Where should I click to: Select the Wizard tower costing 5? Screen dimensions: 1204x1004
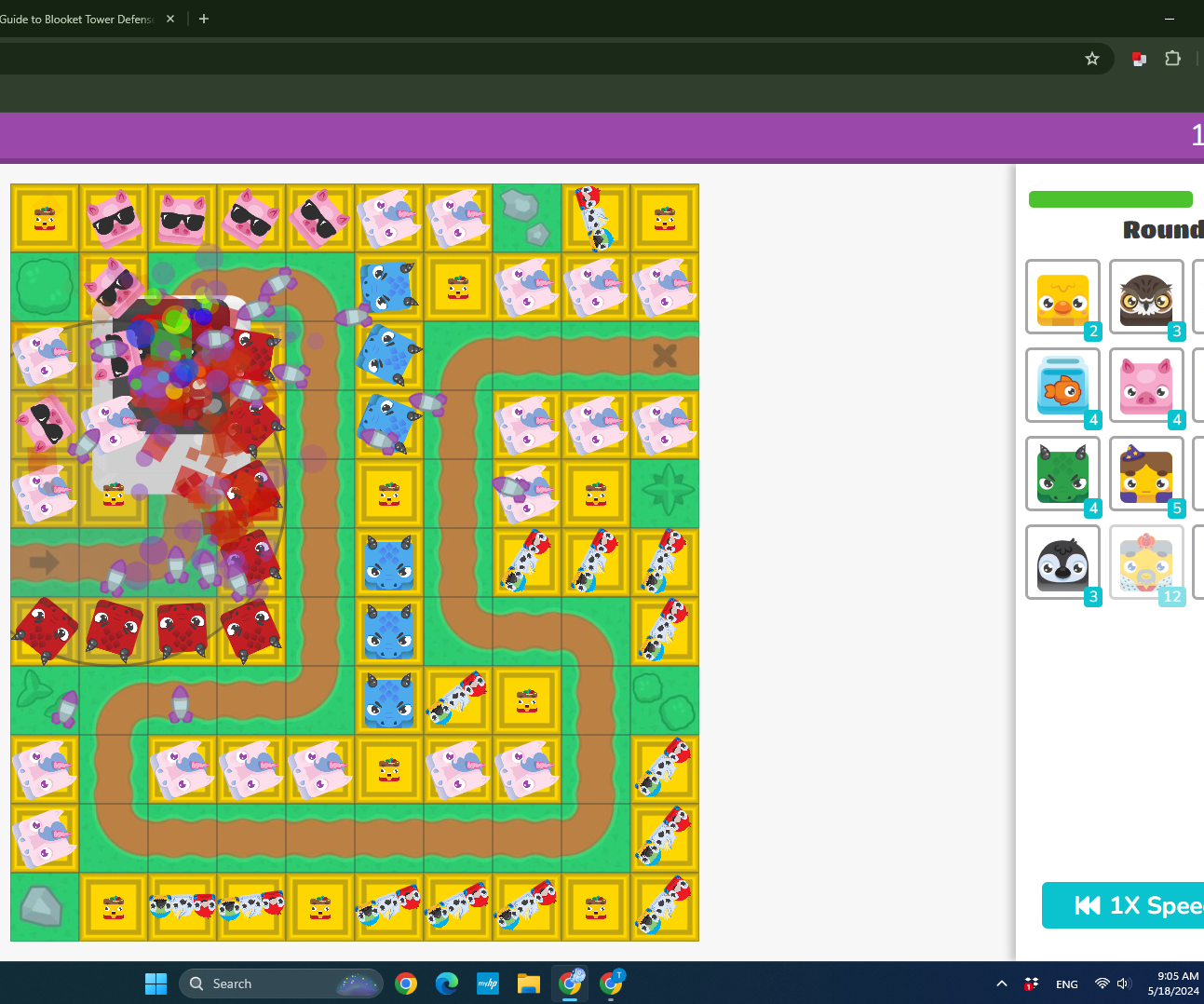tap(1146, 473)
